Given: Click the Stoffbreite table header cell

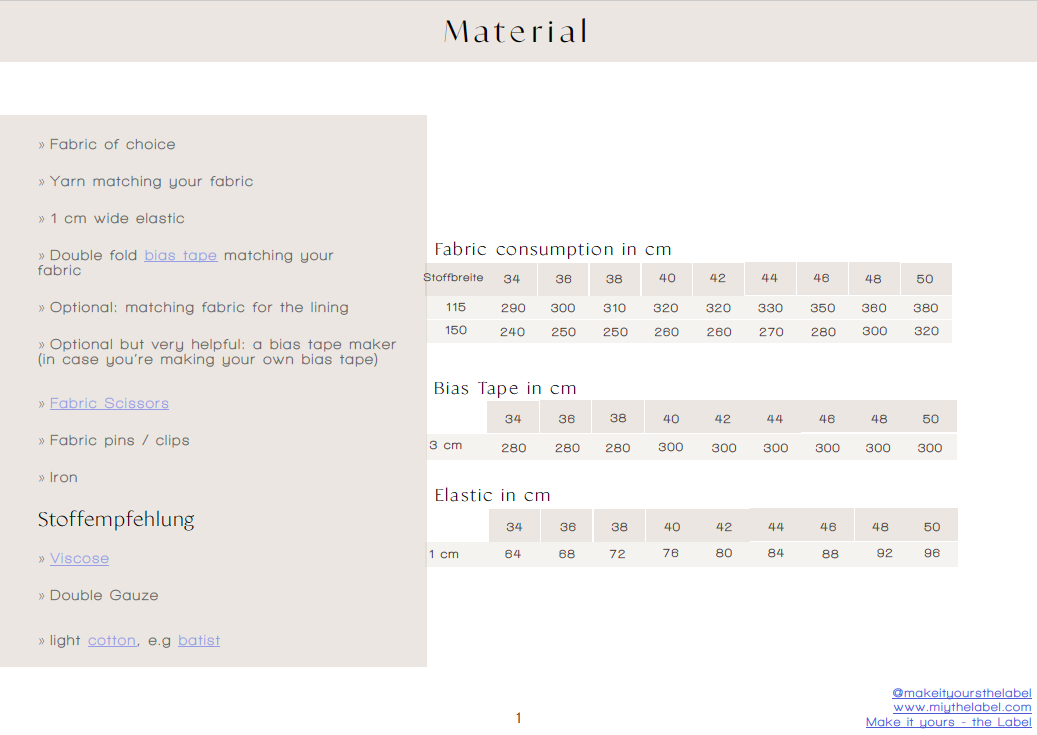Looking at the screenshot, I should pyautogui.click(x=453, y=278).
